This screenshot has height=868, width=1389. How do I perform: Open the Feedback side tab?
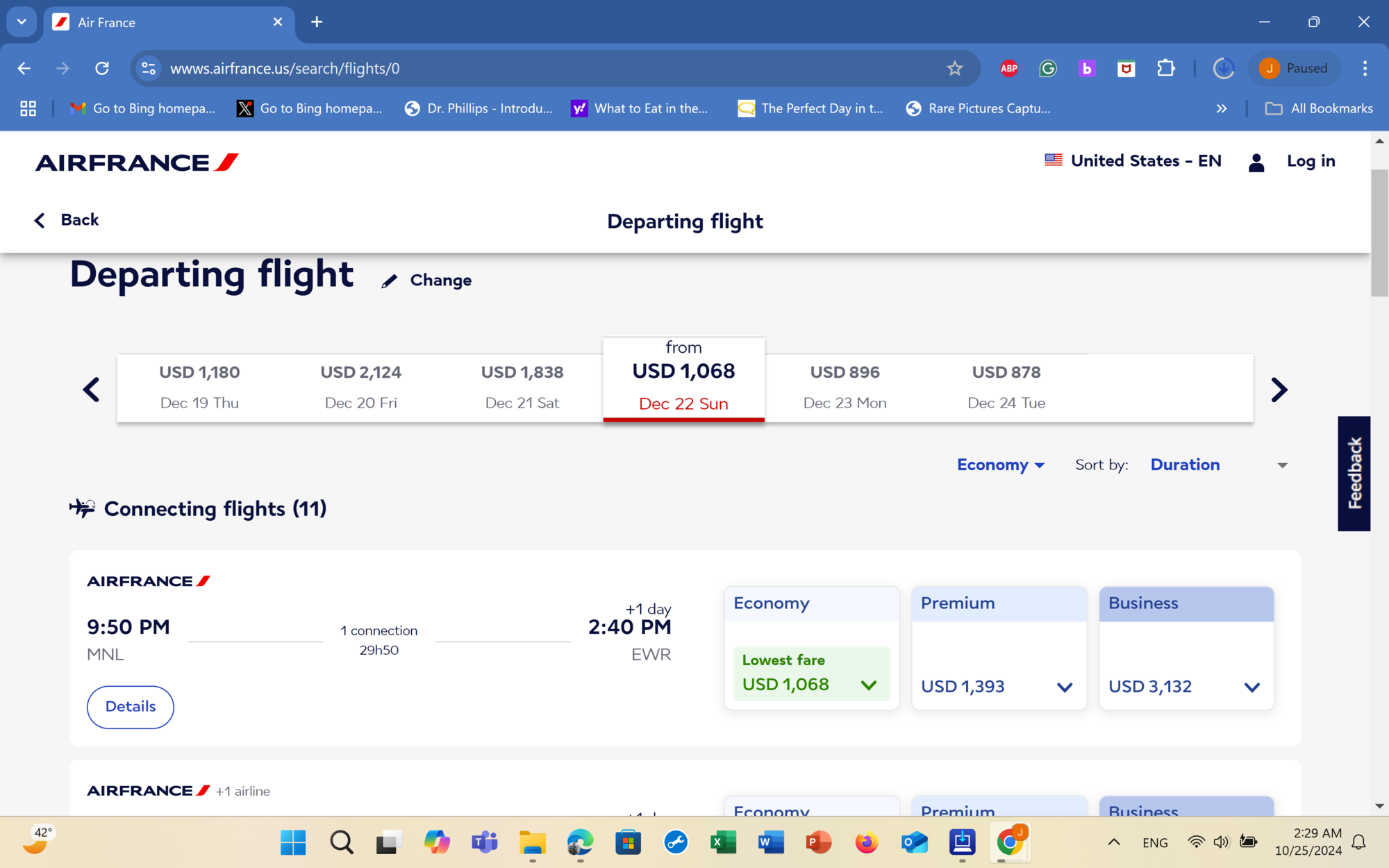pos(1354,473)
